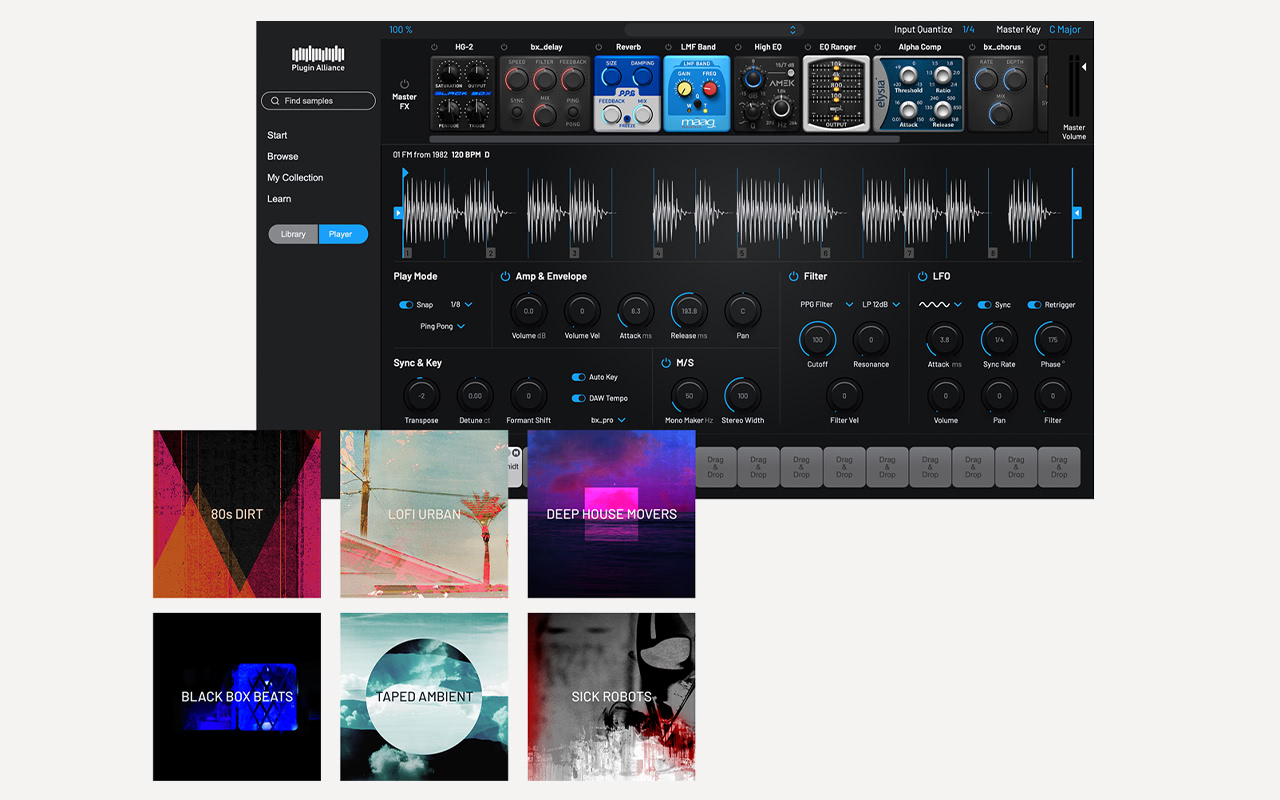This screenshot has width=1280, height=800.
Task: Bypass the Alpha Comp compressor
Action: click(878, 46)
